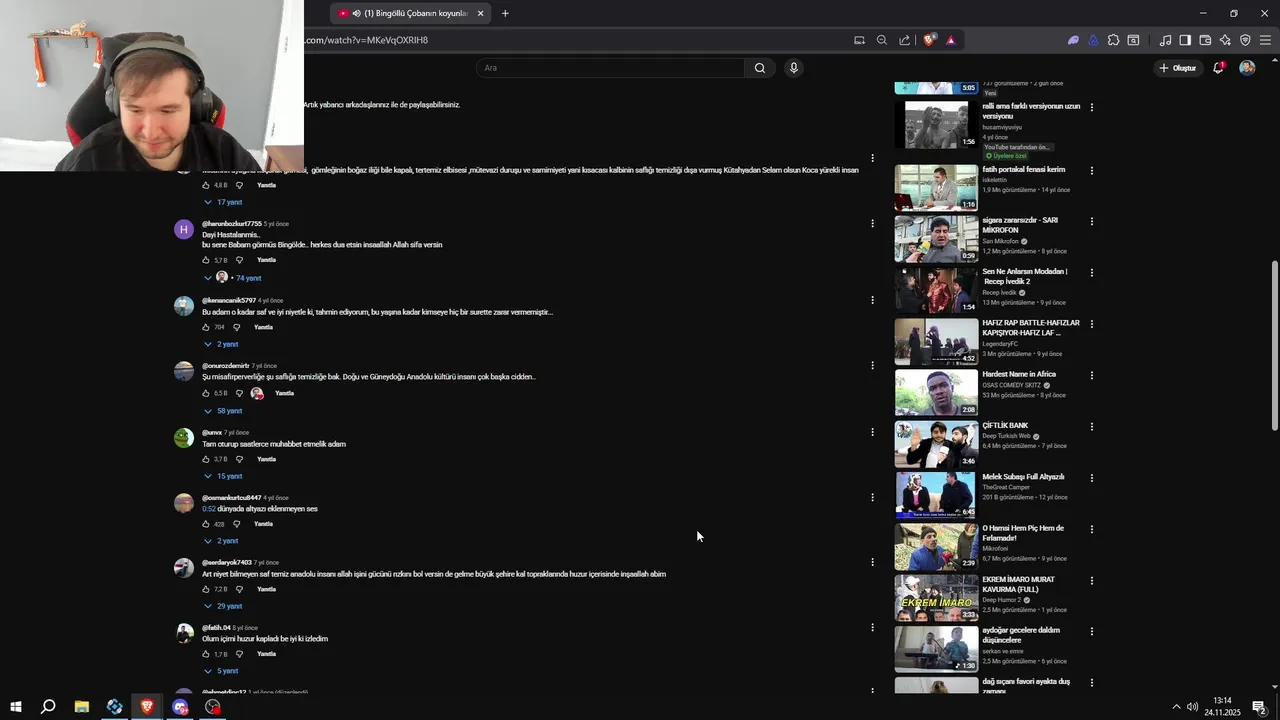1280x720 pixels.
Task: Expand the 74 yanıt replies
Action: (232, 278)
